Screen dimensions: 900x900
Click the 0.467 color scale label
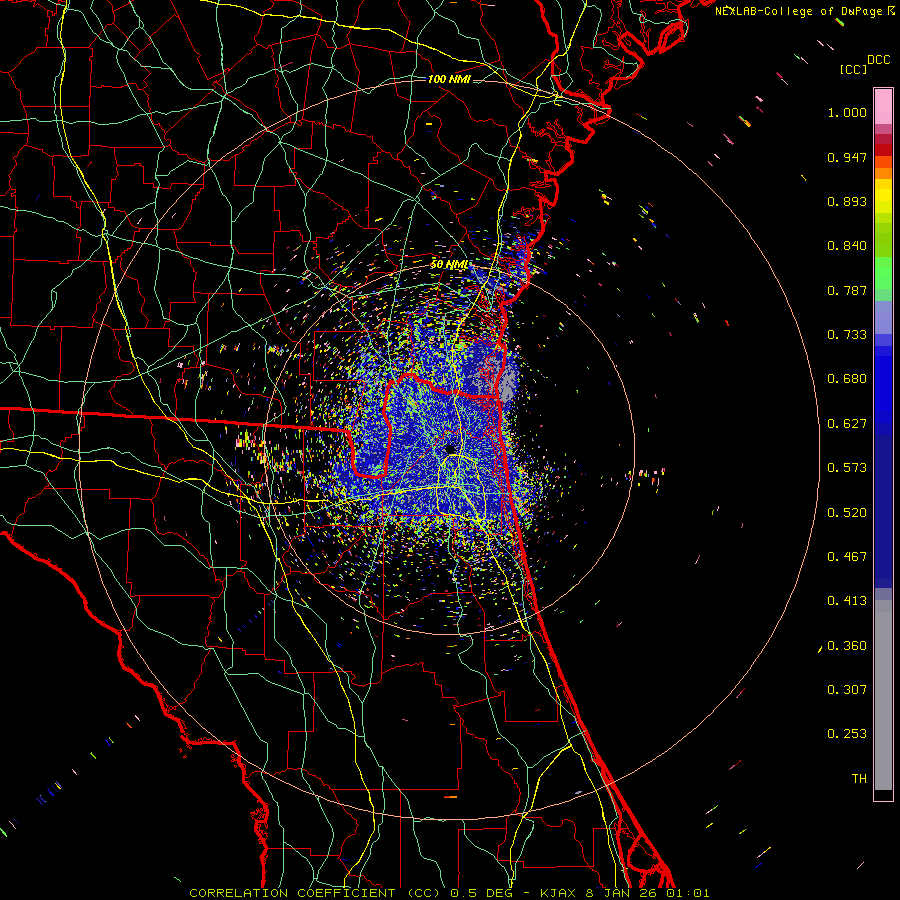click(847, 557)
